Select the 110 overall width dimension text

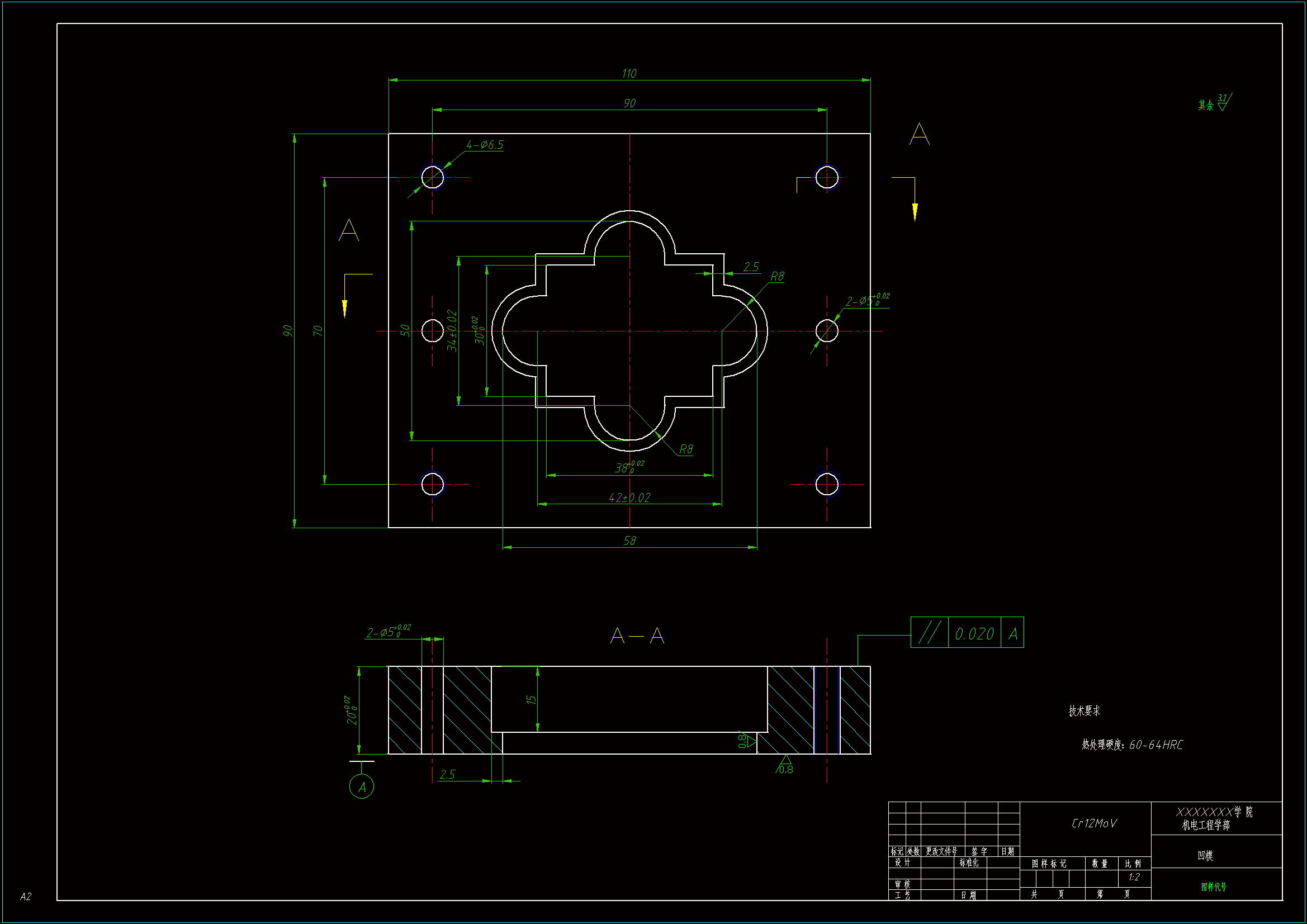(629, 73)
